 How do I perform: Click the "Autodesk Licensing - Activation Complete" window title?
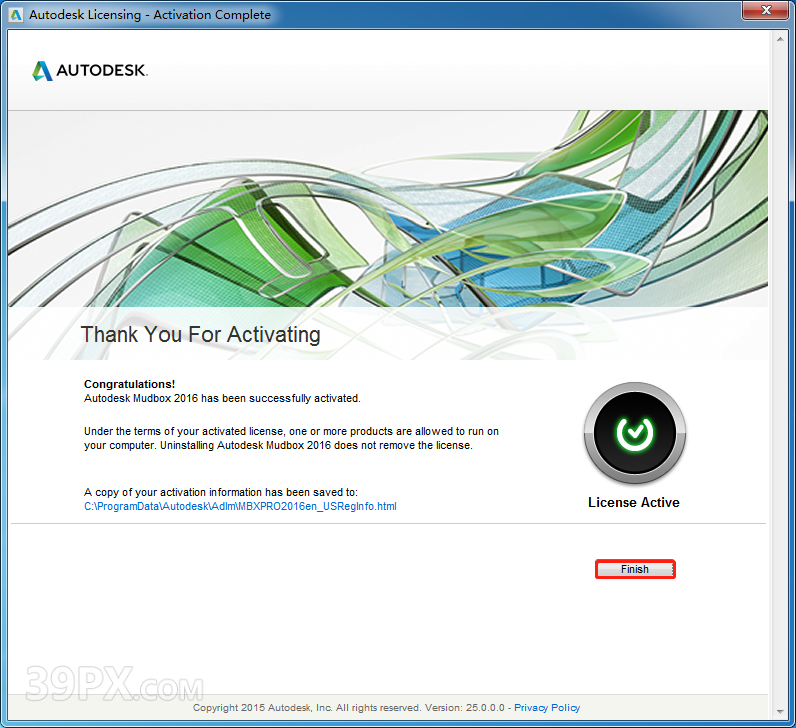tap(150, 15)
